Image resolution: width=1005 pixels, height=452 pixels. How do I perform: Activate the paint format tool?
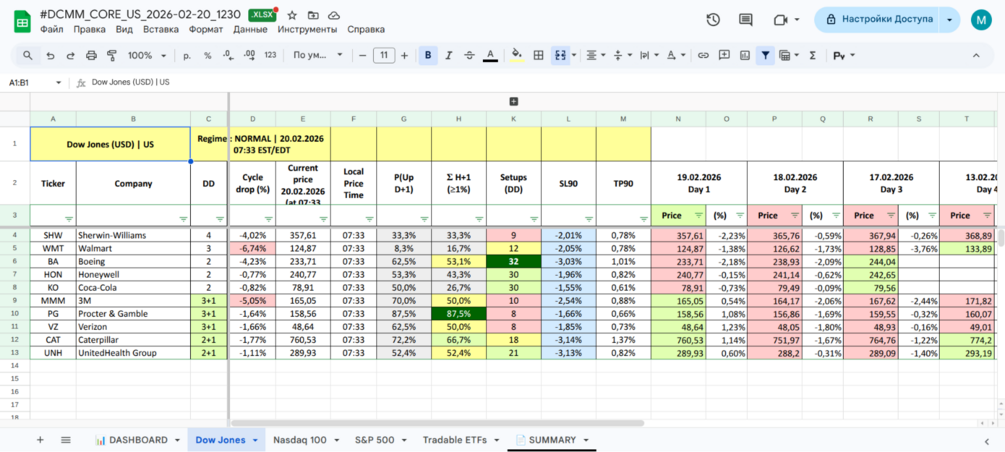[x=112, y=56]
